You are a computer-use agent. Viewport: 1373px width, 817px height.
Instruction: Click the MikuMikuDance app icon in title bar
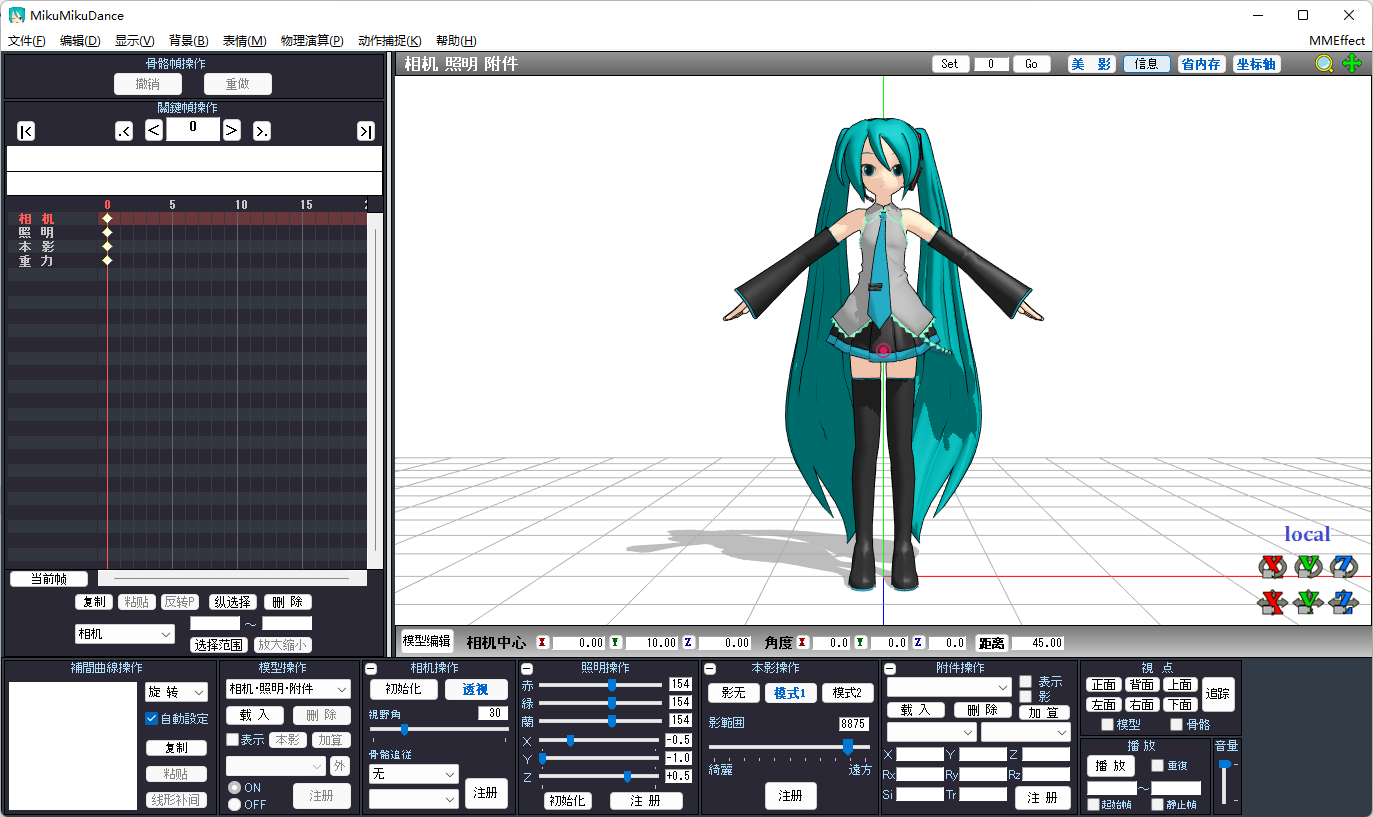17,15
